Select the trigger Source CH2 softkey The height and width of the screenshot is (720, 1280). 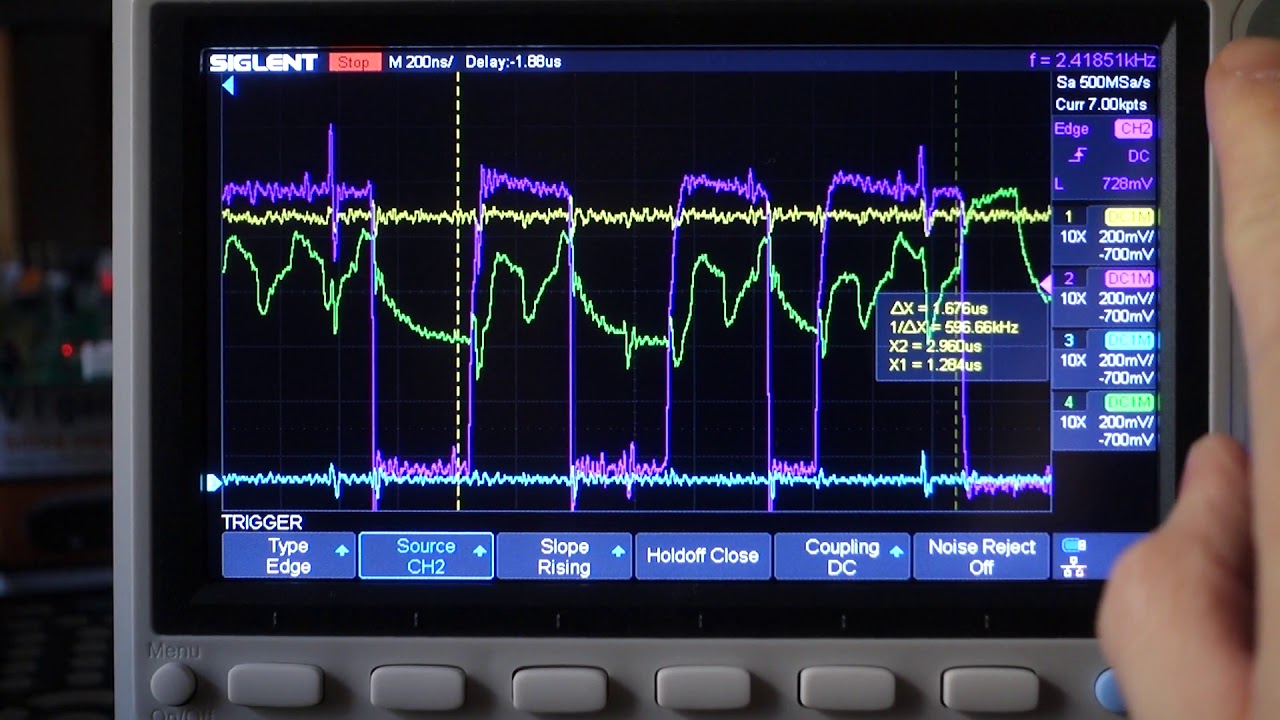coord(426,556)
